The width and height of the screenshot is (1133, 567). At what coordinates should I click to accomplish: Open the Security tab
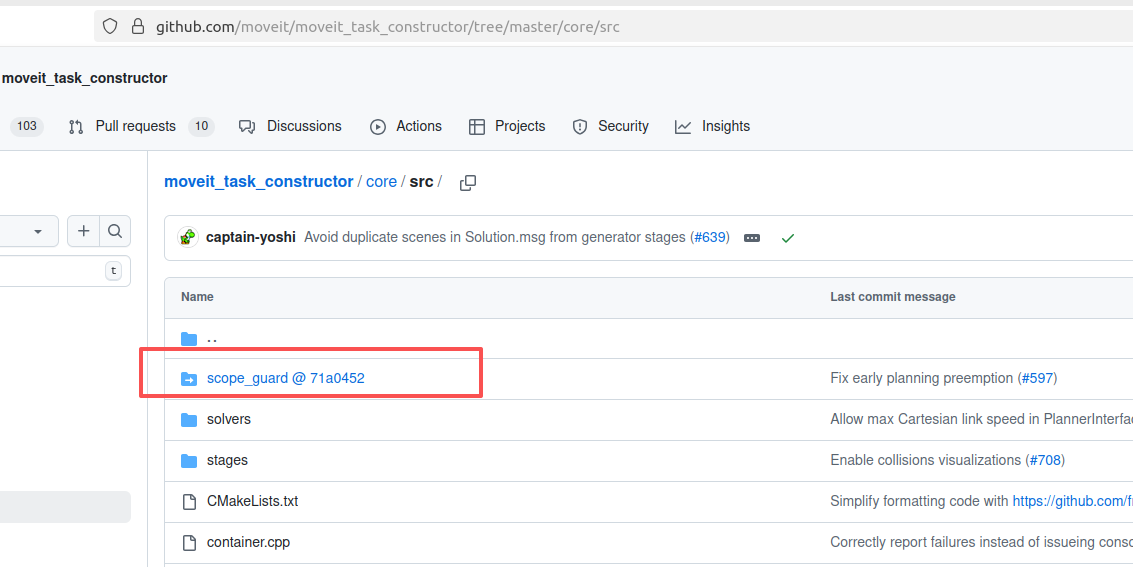click(x=624, y=126)
